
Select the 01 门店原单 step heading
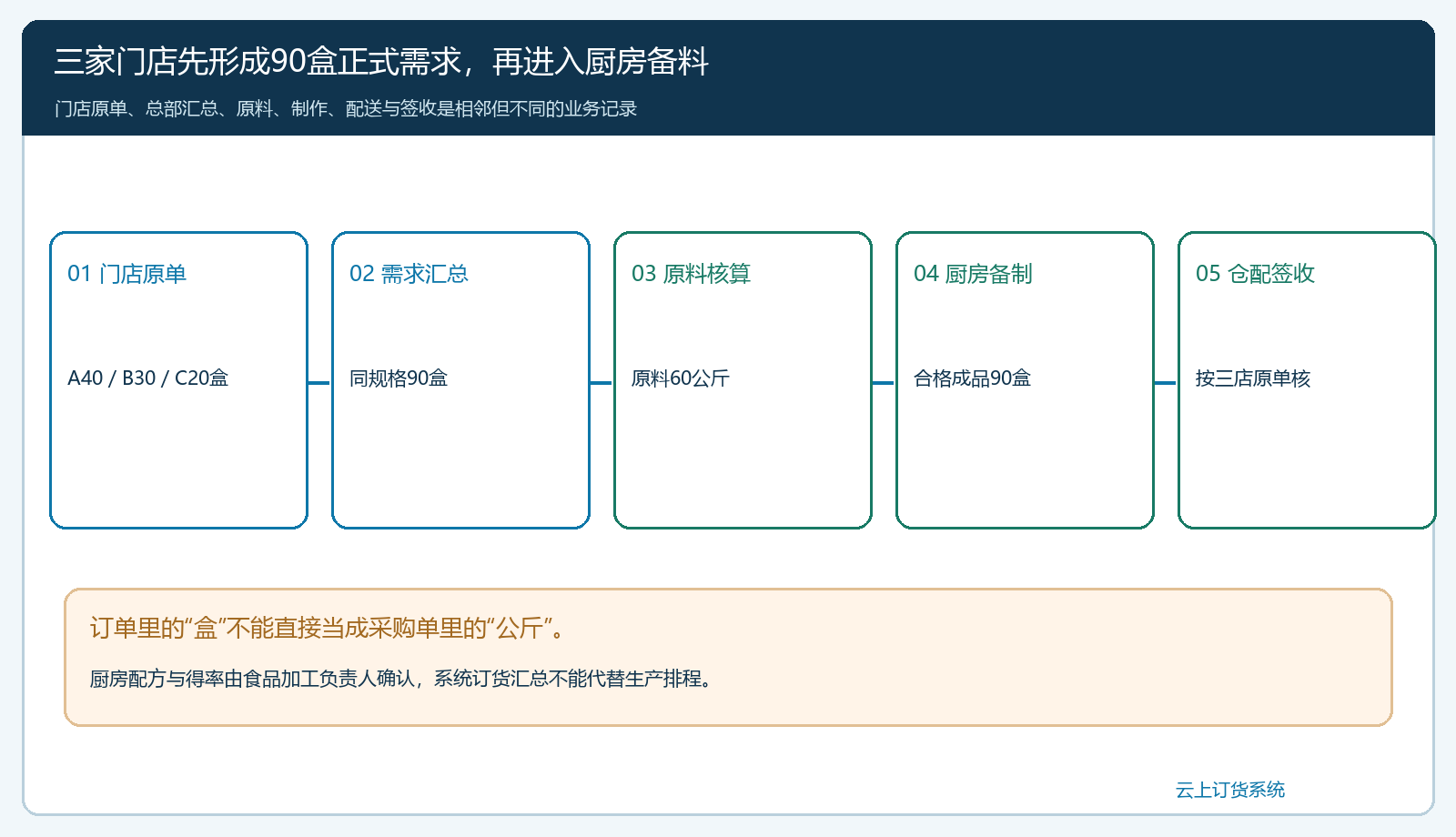[x=126, y=274]
